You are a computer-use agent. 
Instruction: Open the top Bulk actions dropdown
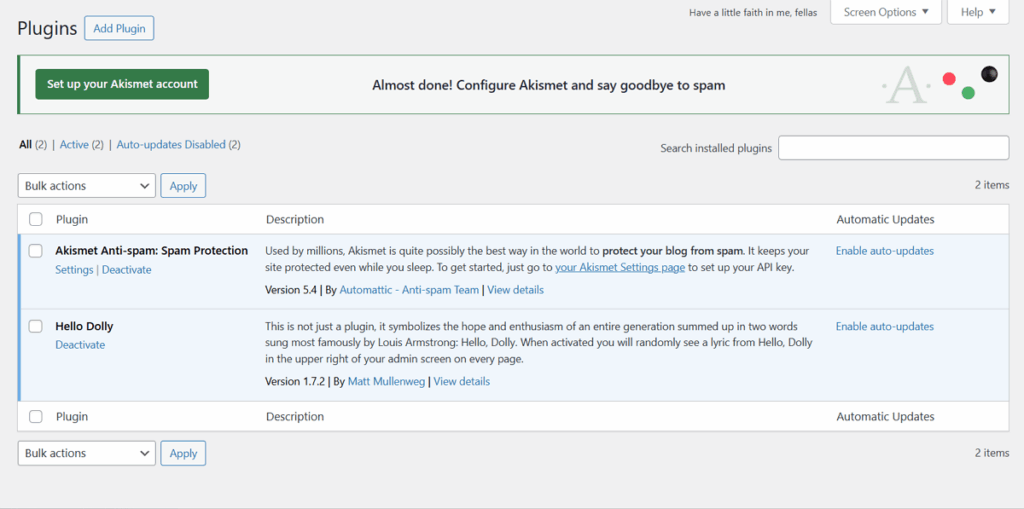[87, 186]
